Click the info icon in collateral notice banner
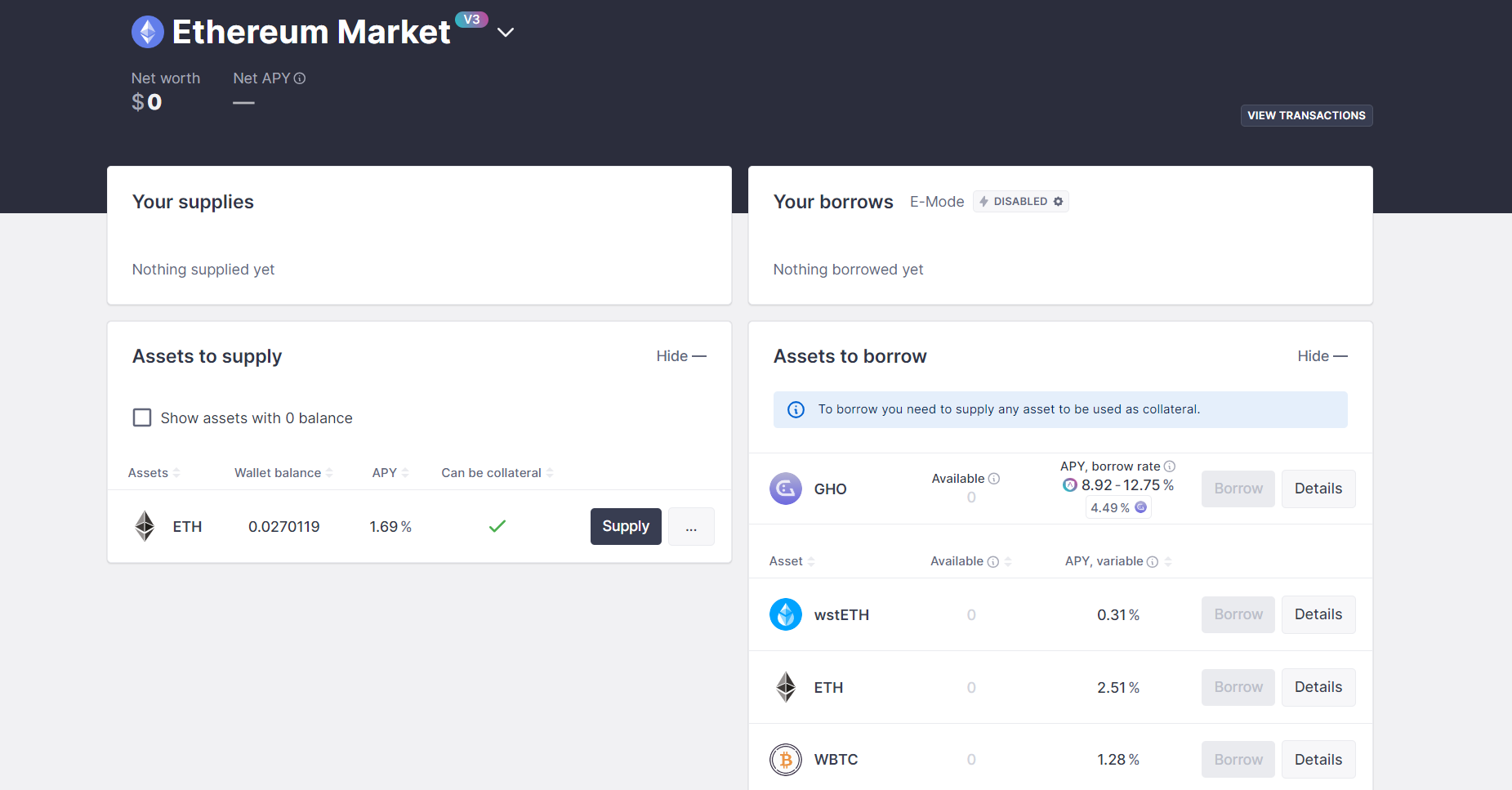 [x=796, y=409]
